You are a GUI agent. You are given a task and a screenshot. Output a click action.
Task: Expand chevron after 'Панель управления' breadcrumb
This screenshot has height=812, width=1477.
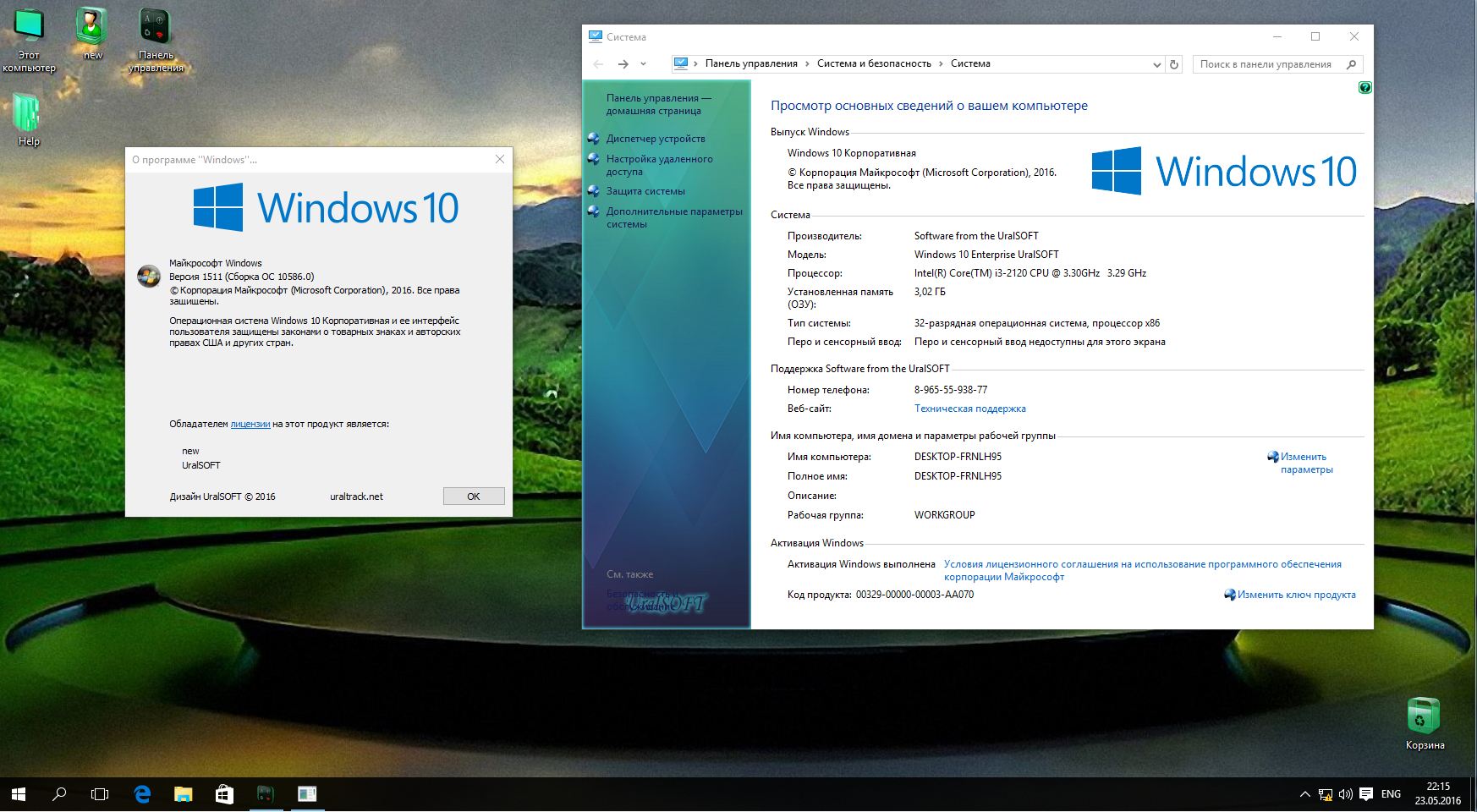coord(808,63)
